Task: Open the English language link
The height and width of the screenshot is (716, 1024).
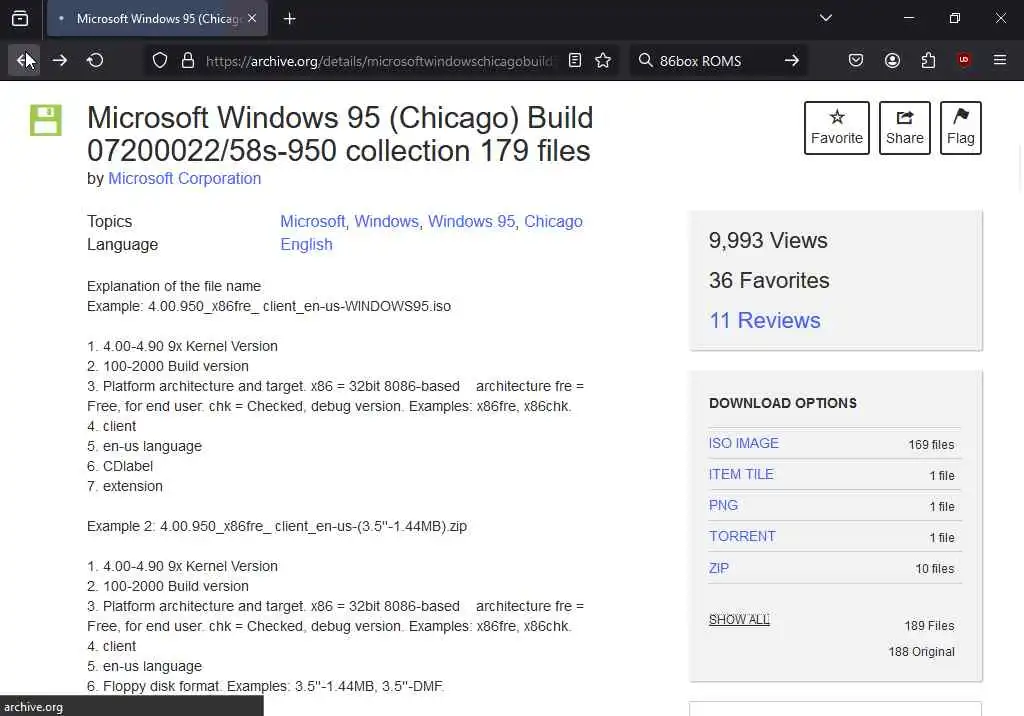Action: coord(306,244)
